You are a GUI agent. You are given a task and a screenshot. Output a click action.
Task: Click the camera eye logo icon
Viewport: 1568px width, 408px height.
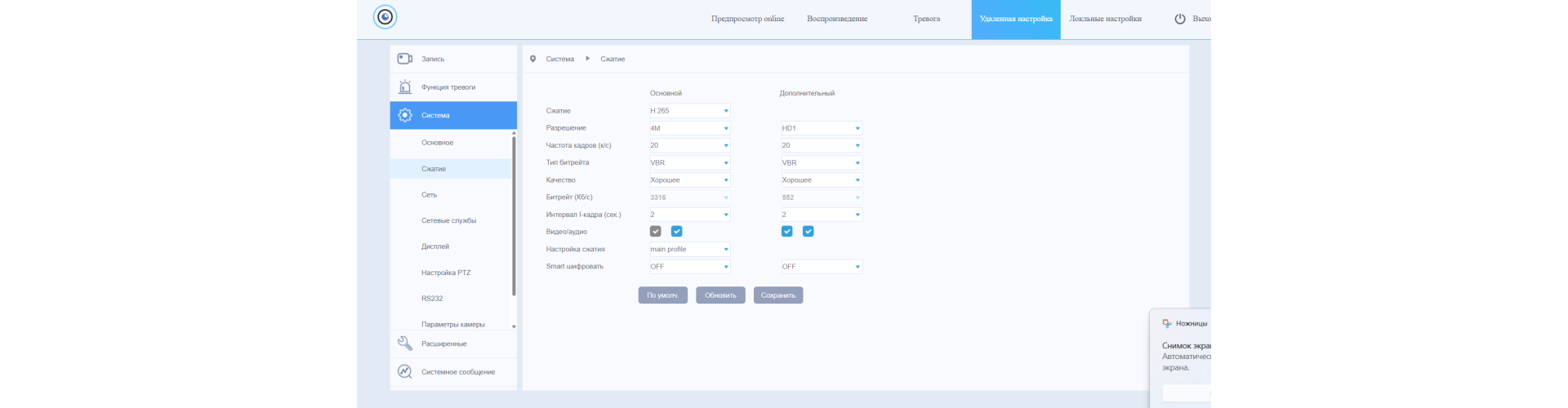(x=385, y=17)
